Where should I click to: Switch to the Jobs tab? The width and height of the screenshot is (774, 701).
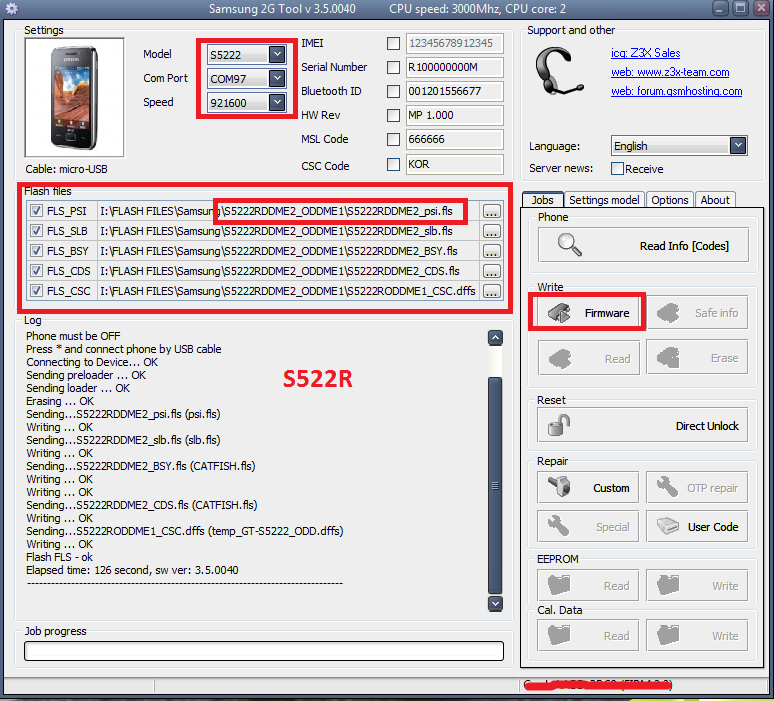pos(542,200)
